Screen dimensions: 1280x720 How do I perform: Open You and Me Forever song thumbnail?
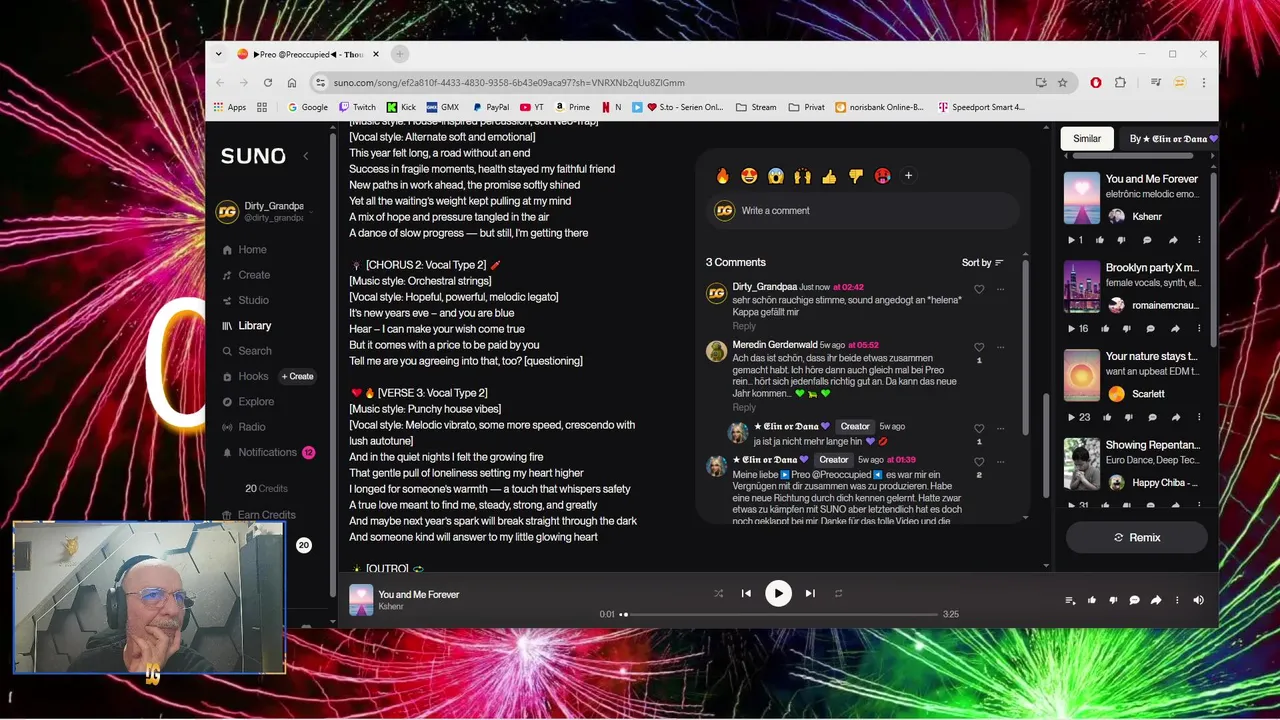click(1082, 198)
